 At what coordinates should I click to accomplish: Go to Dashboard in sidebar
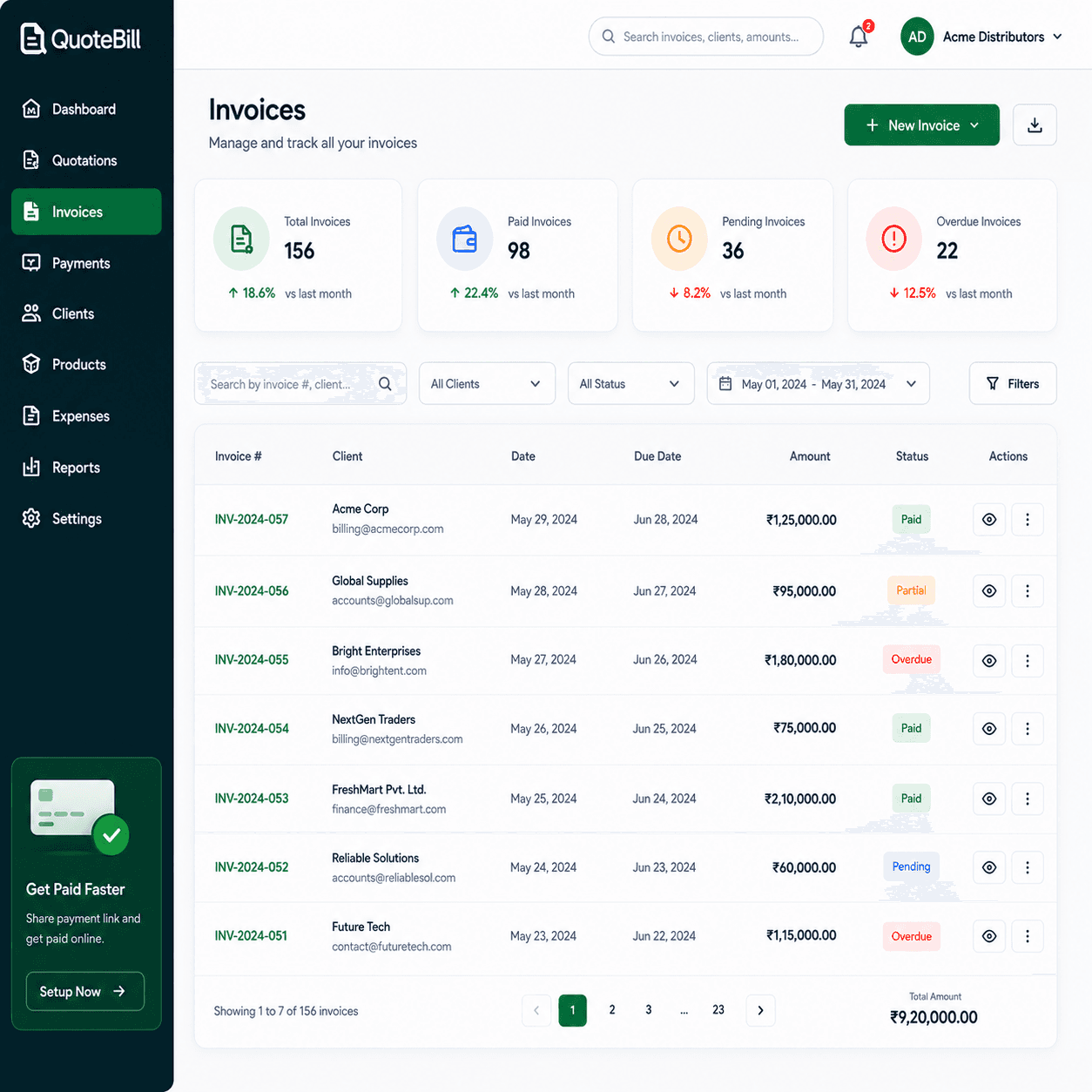click(x=86, y=109)
